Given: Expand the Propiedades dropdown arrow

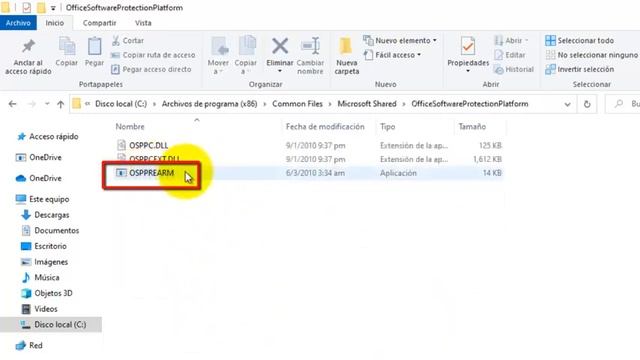Looking at the screenshot, I should (x=468, y=71).
